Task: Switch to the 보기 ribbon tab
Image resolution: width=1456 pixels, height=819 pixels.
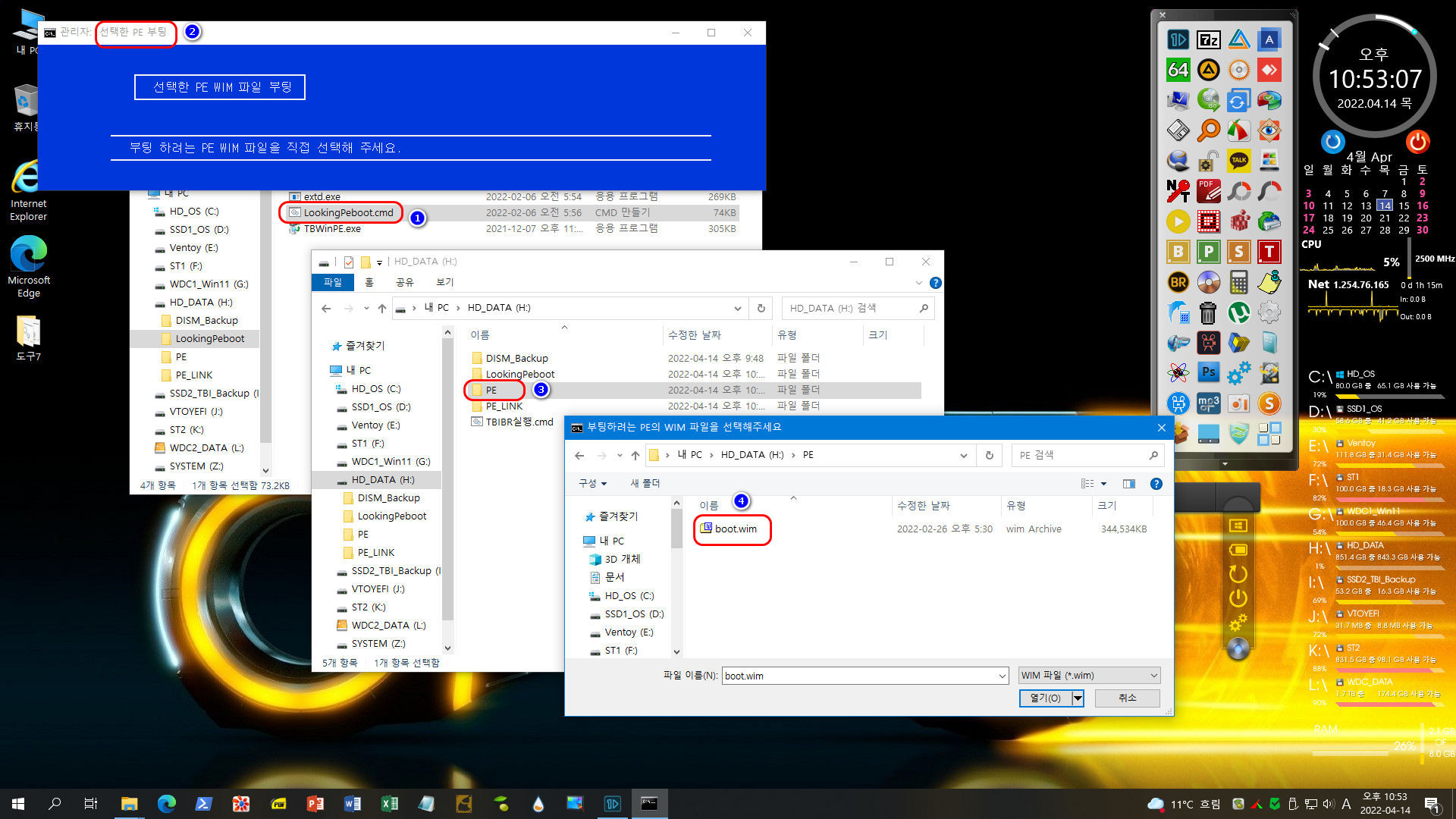Action: pyautogui.click(x=444, y=282)
